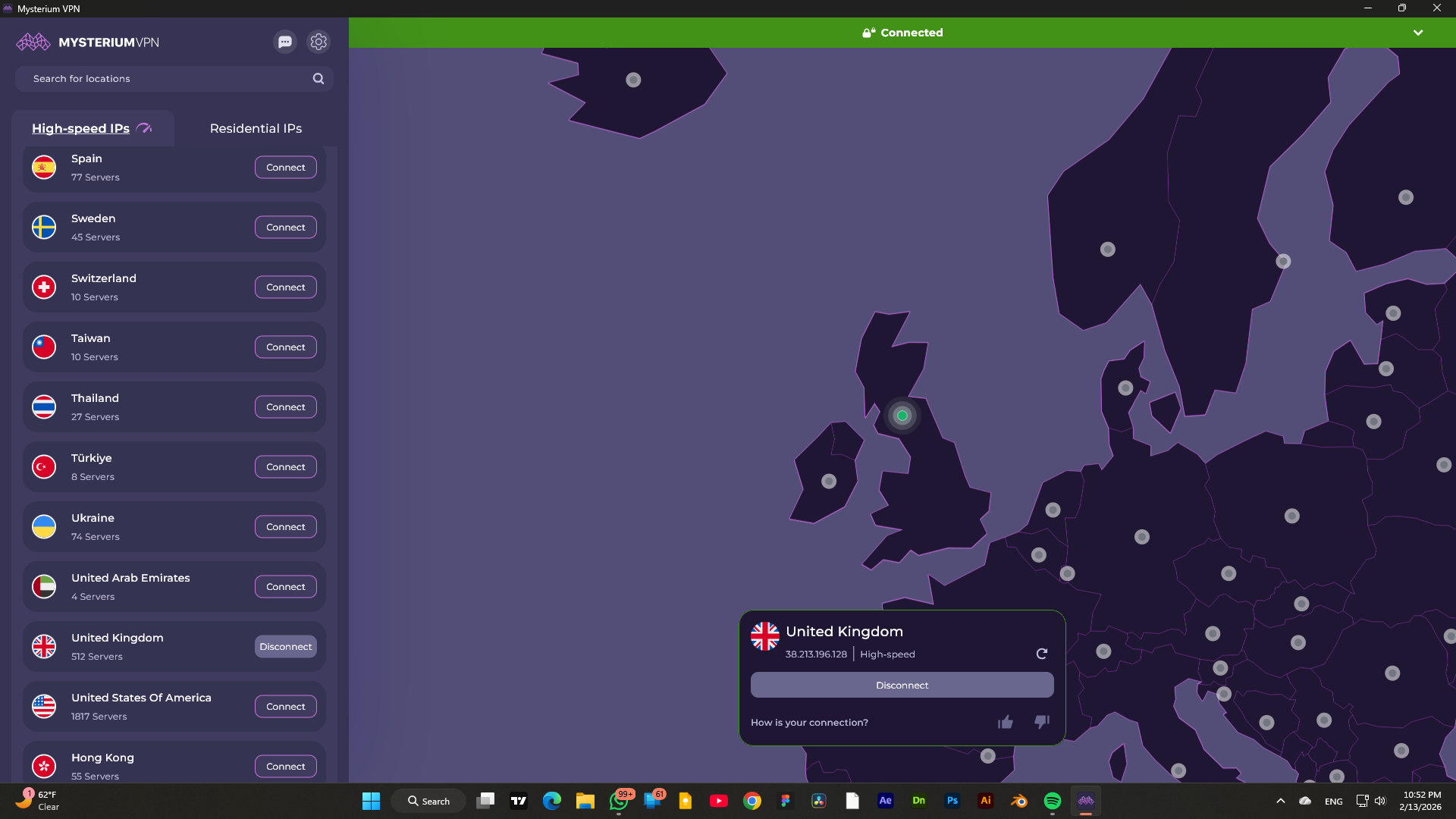The height and width of the screenshot is (819, 1456).
Task: Open the settings gear icon
Action: click(x=318, y=42)
